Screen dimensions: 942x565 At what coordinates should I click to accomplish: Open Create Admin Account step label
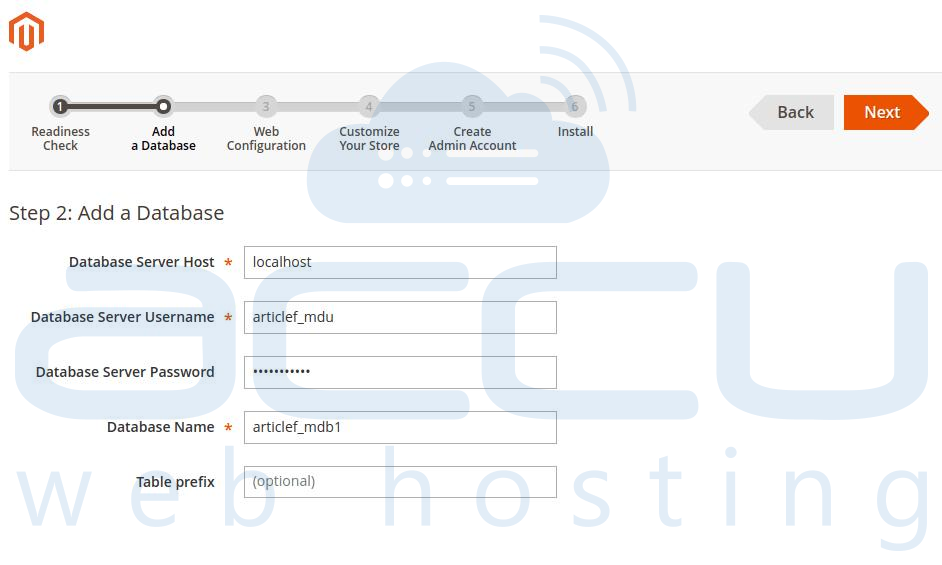472,138
